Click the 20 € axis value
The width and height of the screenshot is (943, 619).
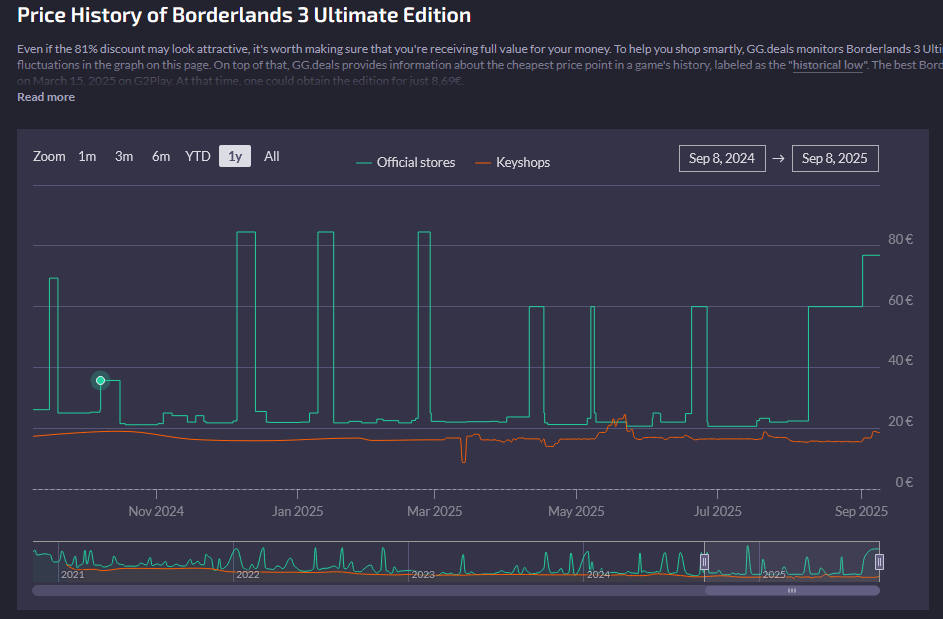900,421
